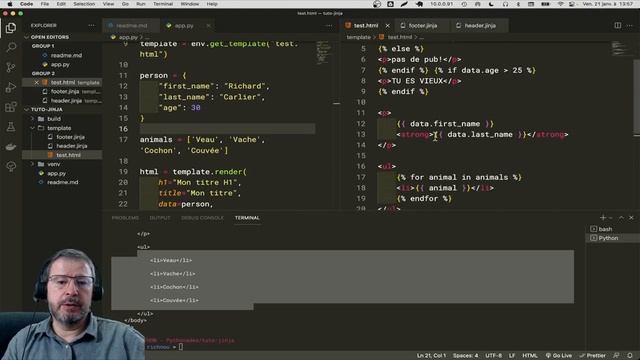
Task: Close test.html in Open Editors list
Action: (x=36, y=82)
